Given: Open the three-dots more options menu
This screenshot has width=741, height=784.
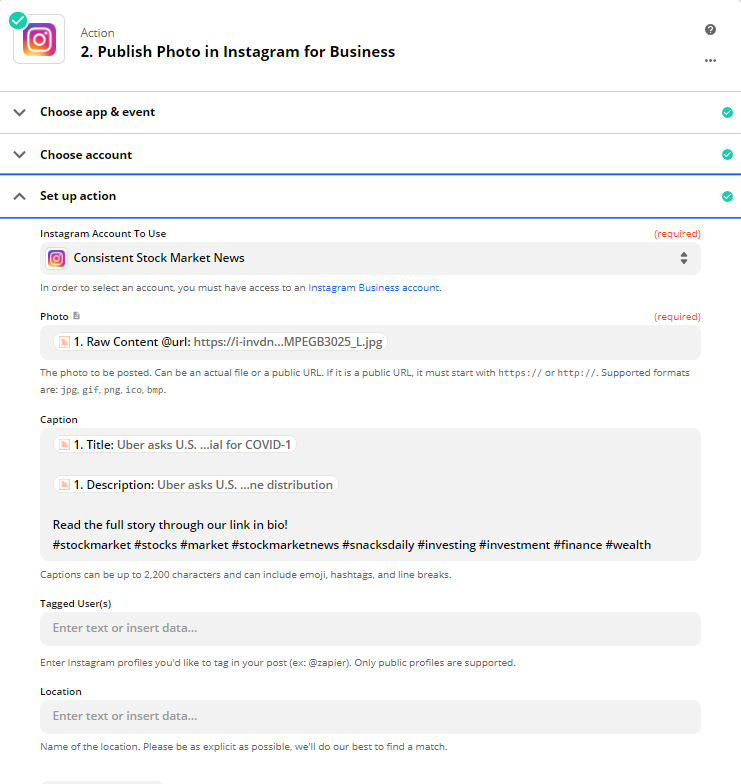Looking at the screenshot, I should [x=710, y=60].
